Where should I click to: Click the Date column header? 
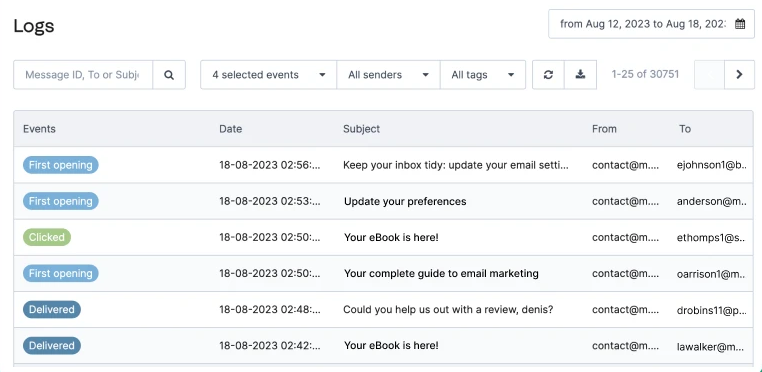[x=230, y=129]
